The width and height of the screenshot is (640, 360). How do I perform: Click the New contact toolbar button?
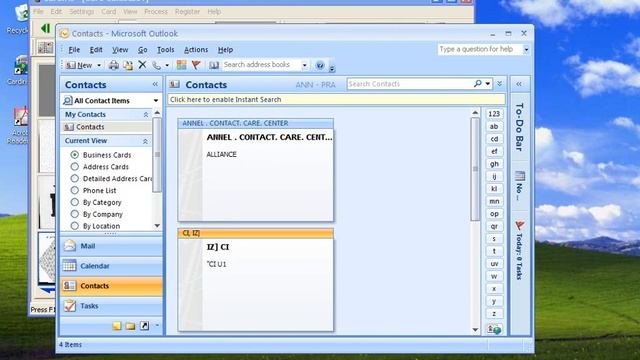tap(79, 65)
